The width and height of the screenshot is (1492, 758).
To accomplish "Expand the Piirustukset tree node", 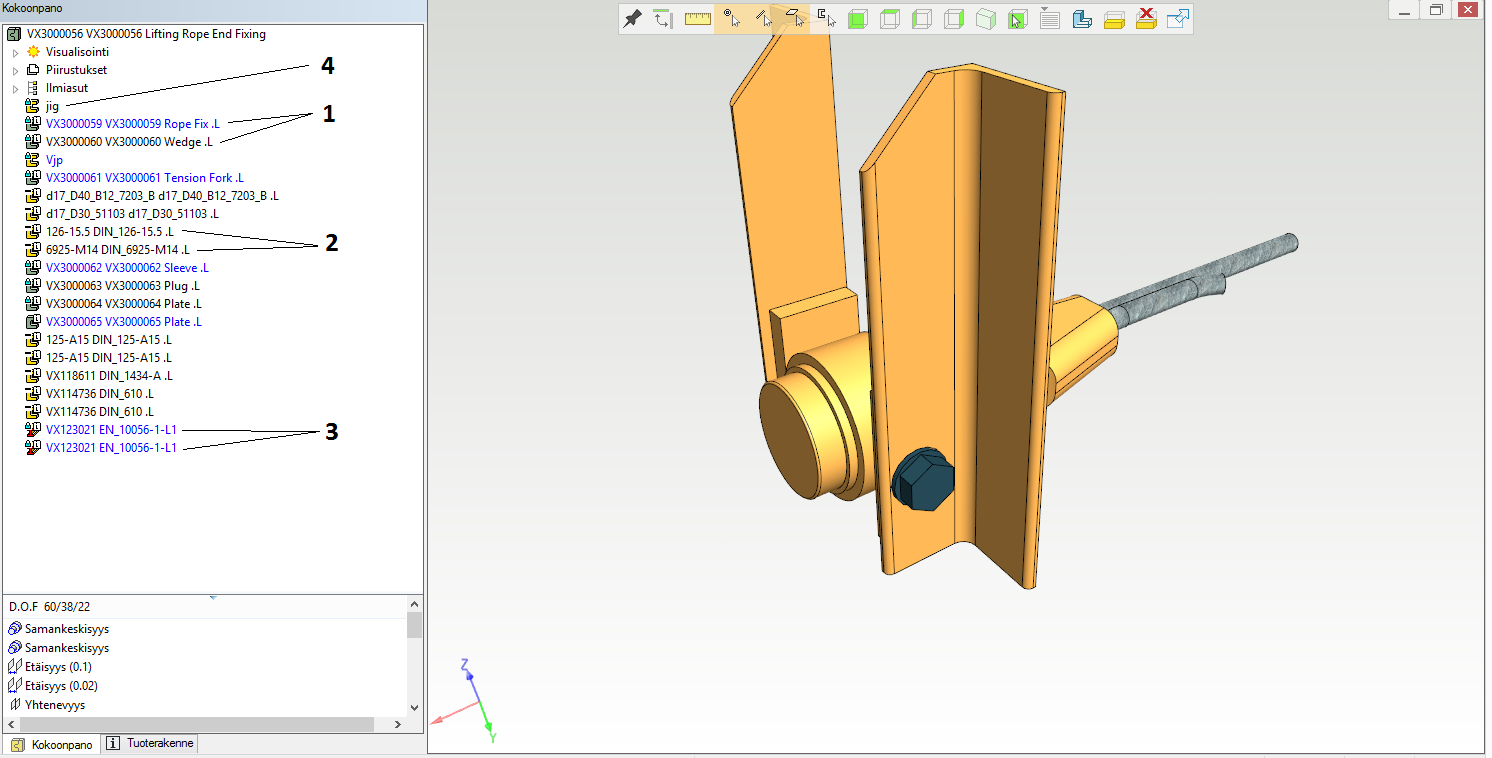I will coord(15,70).
